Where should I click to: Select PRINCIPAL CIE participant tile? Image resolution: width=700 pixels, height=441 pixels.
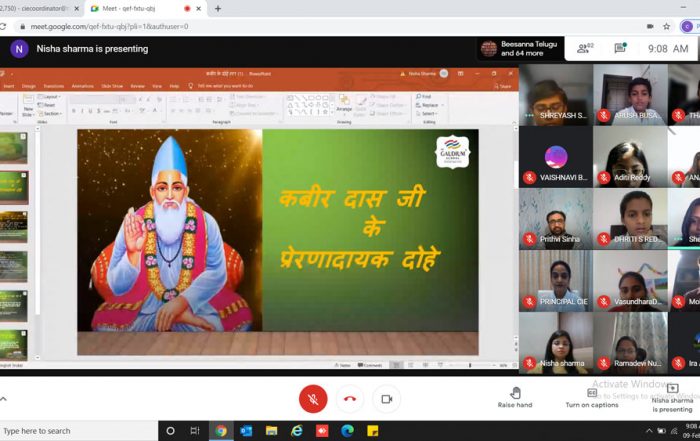point(556,281)
